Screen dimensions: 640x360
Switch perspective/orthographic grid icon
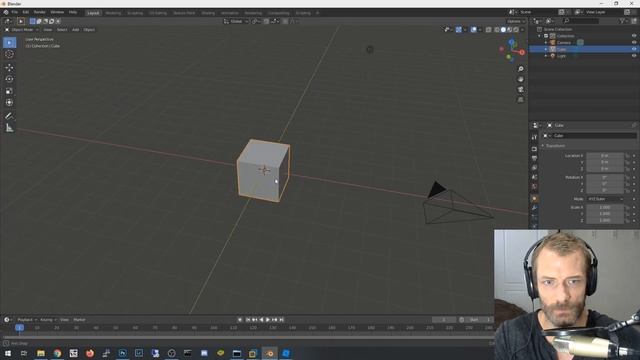coord(520,100)
